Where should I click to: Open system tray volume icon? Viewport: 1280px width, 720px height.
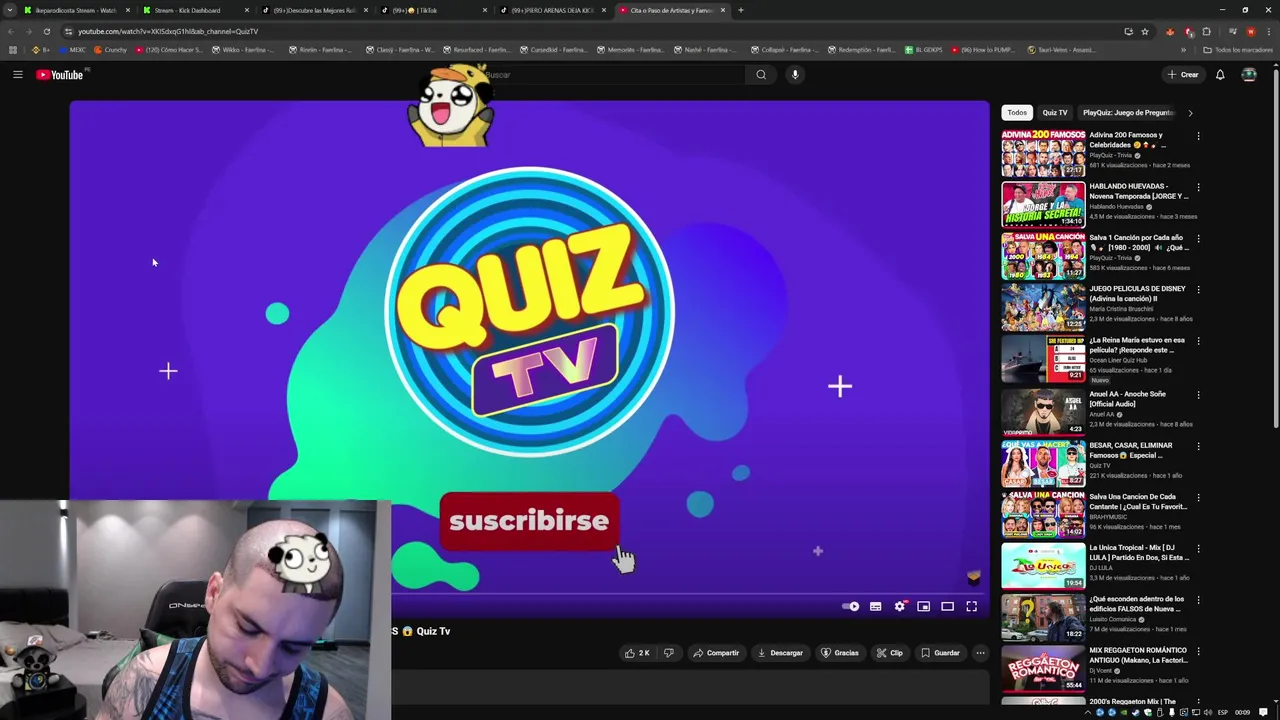pos(1208,712)
